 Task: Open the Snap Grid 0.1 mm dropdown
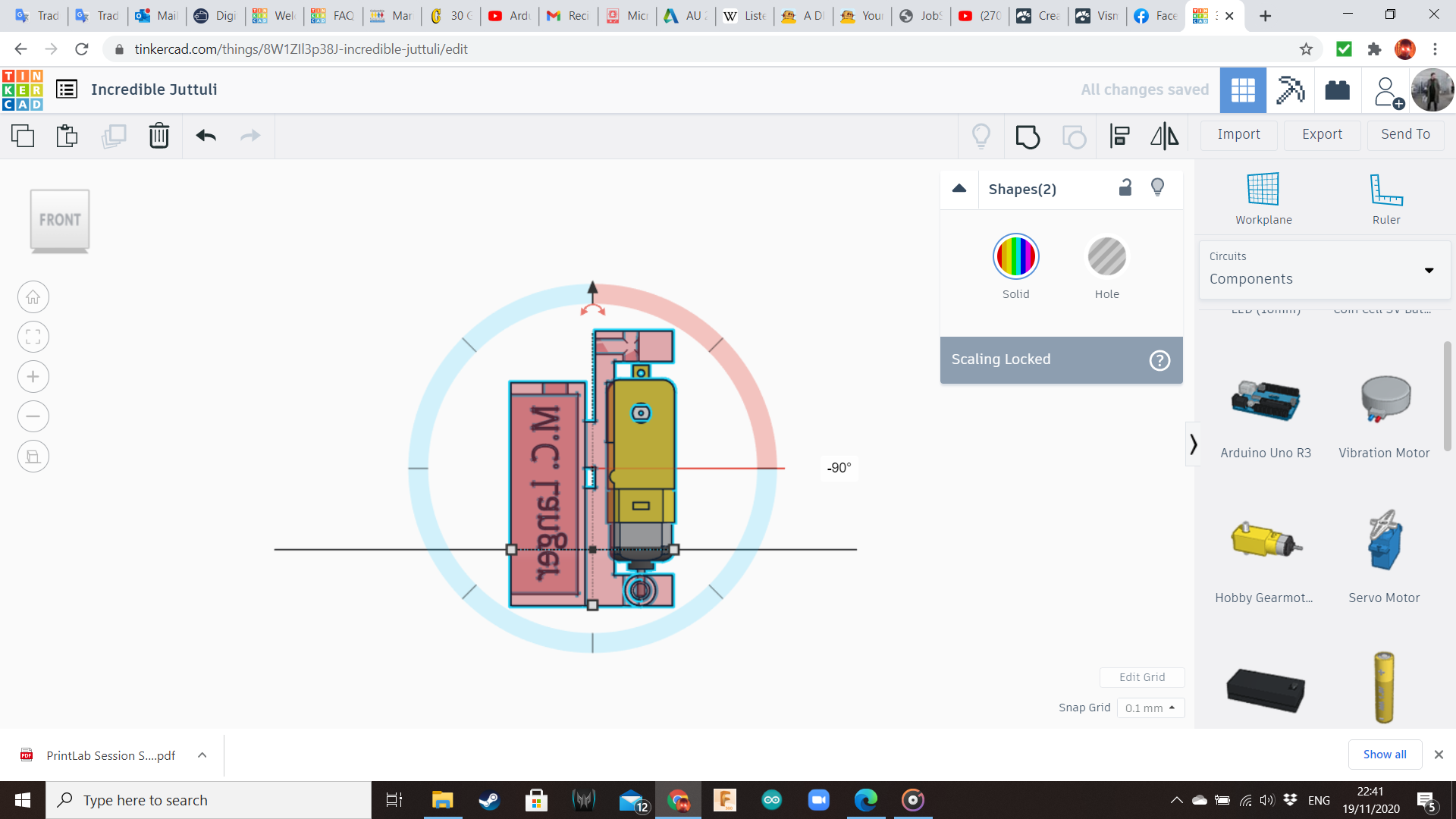1150,708
